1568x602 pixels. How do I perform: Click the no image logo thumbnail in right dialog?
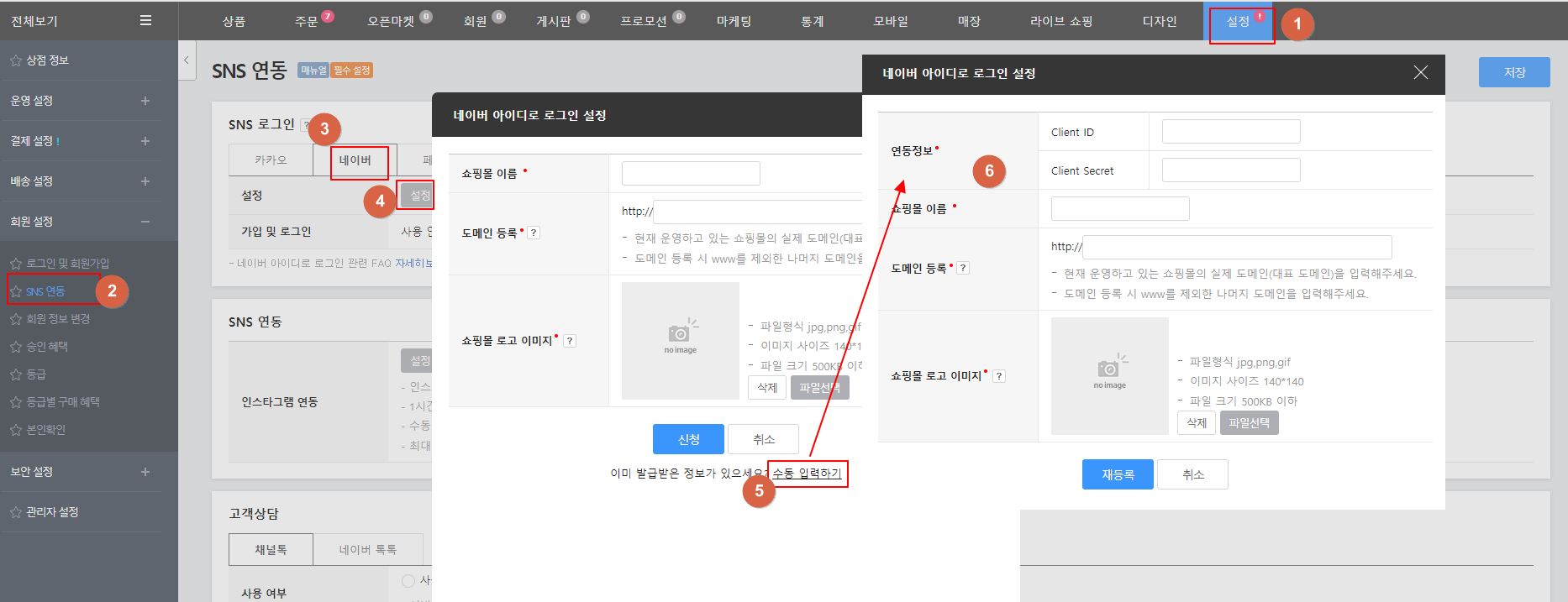(x=1109, y=375)
